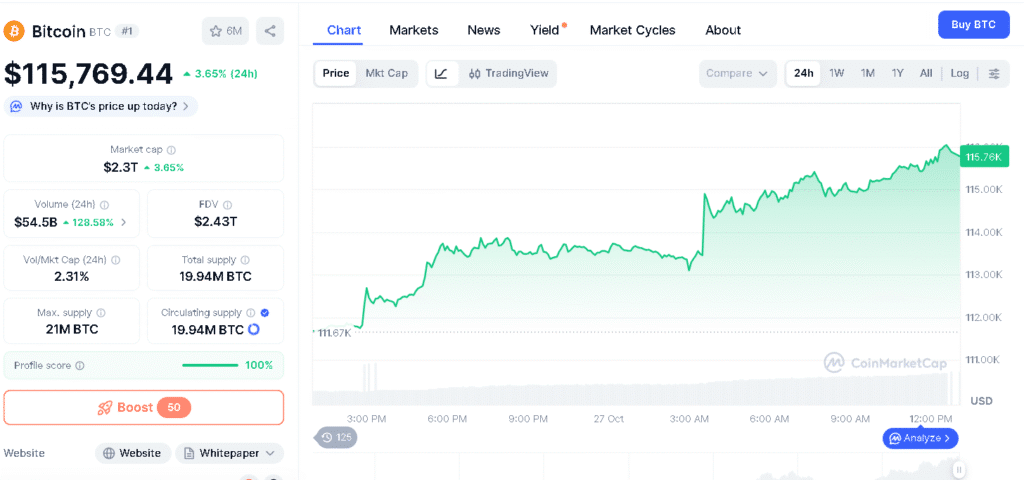Add Bitcoin to watchlist with star button

(x=225, y=31)
